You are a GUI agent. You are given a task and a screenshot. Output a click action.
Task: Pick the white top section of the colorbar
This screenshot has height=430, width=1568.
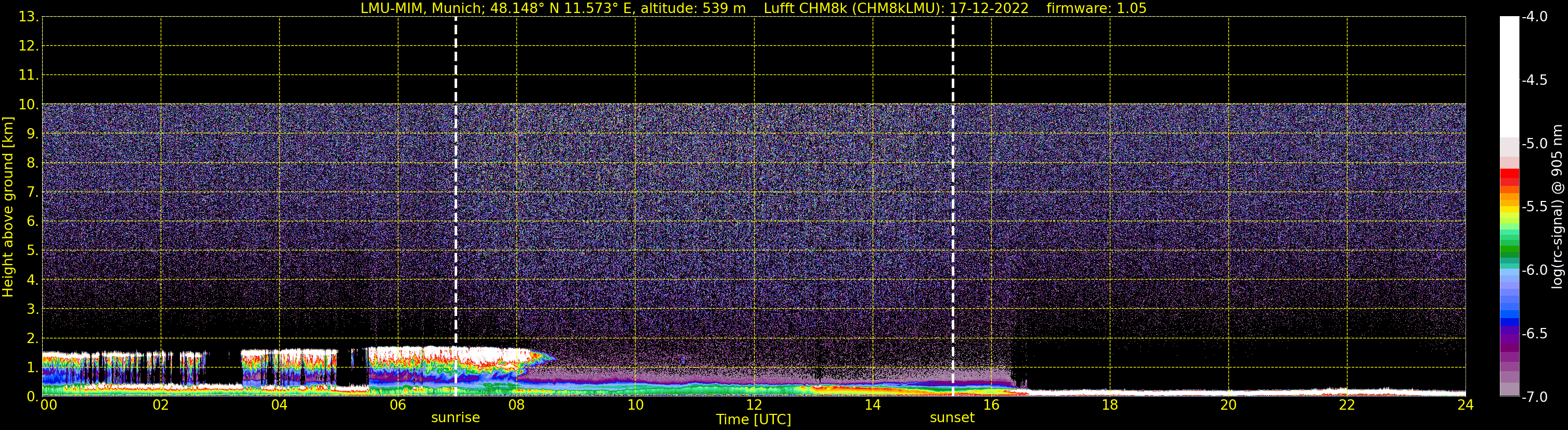tap(1509, 73)
